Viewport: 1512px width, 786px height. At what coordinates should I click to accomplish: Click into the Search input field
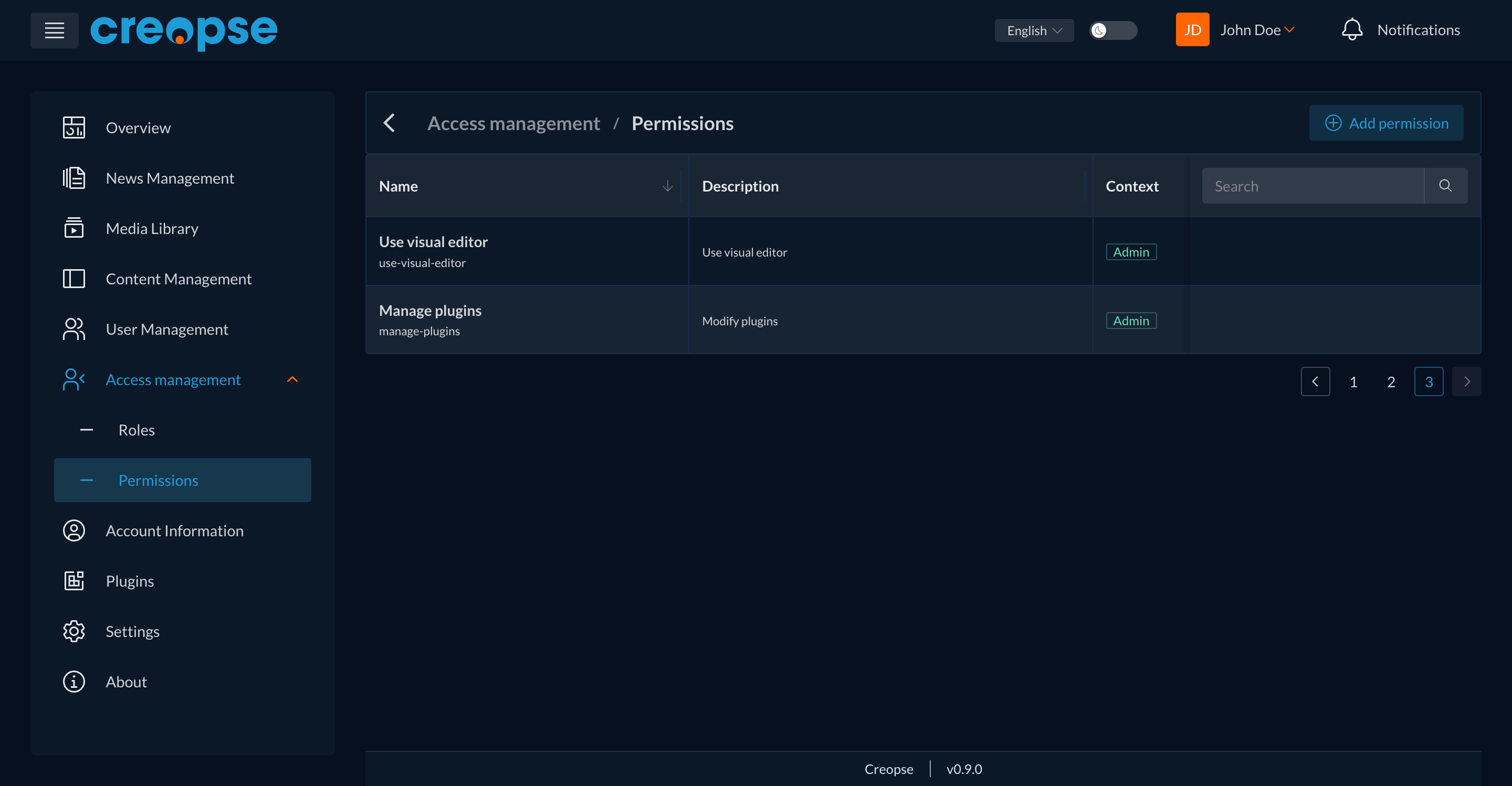click(1312, 186)
